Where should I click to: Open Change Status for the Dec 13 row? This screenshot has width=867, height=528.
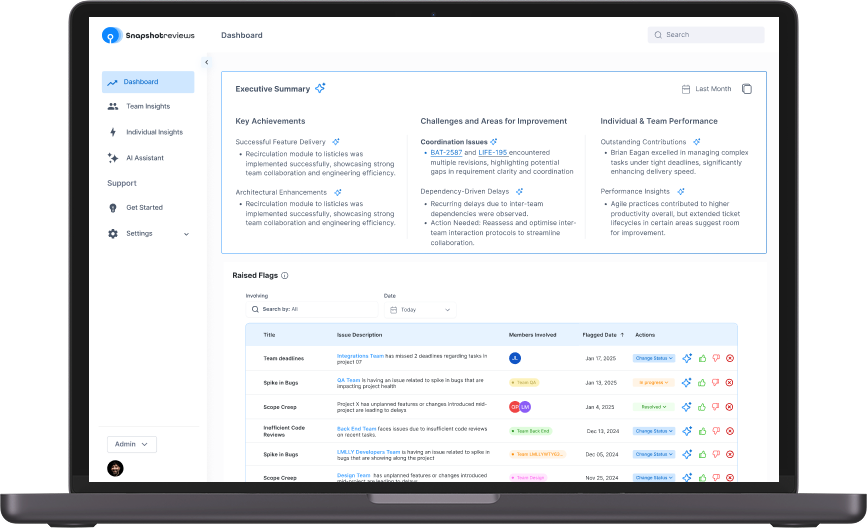pyautogui.click(x=654, y=431)
